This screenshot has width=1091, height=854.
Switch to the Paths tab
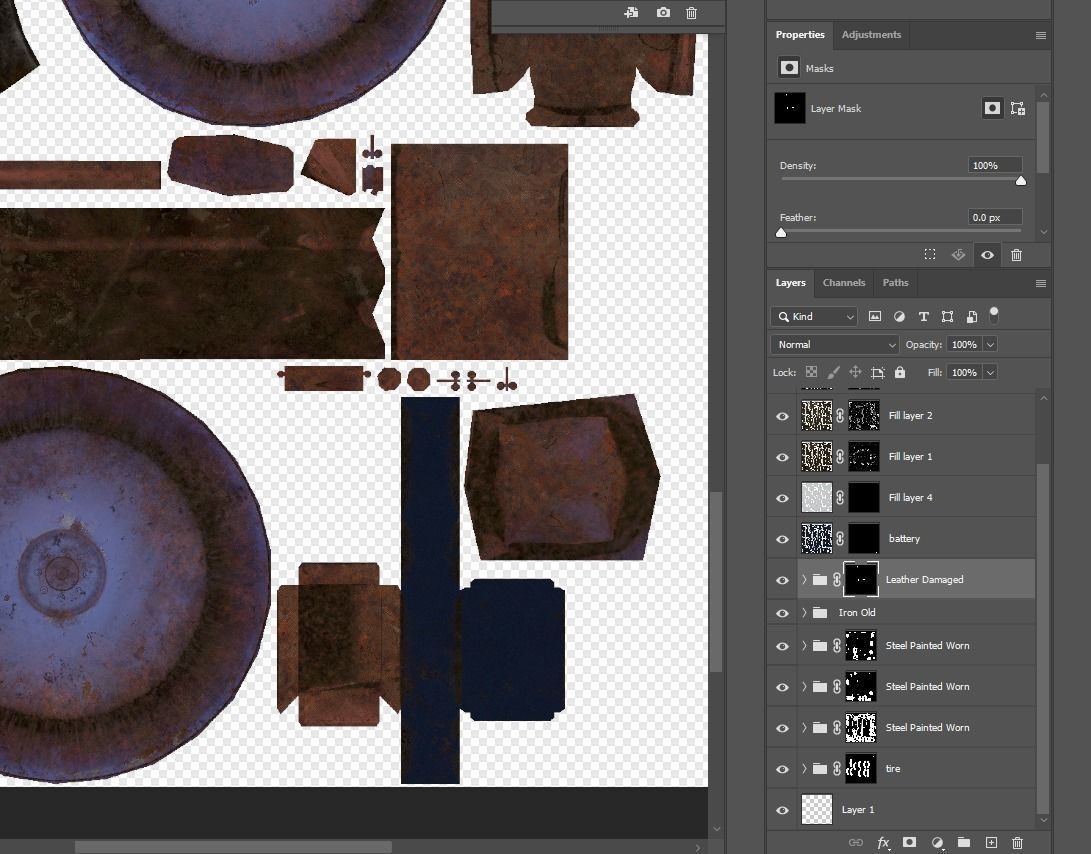point(895,283)
